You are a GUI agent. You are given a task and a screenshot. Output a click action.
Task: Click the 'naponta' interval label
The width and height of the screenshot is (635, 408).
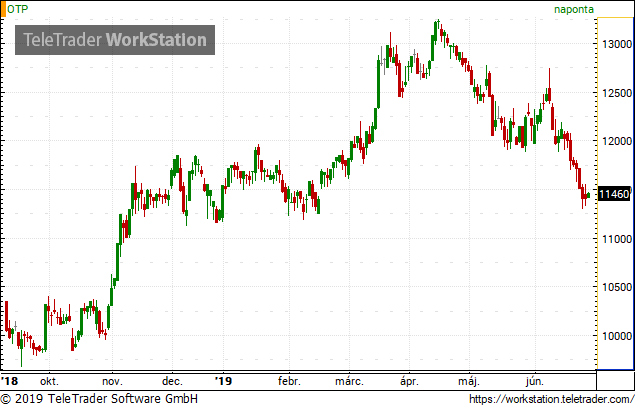(573, 9)
